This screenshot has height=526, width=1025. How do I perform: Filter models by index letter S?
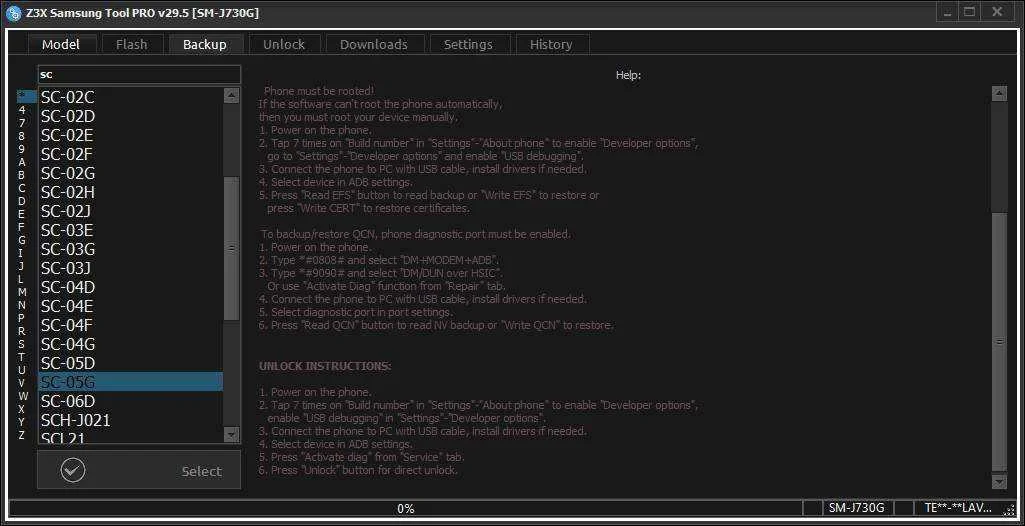(22, 344)
